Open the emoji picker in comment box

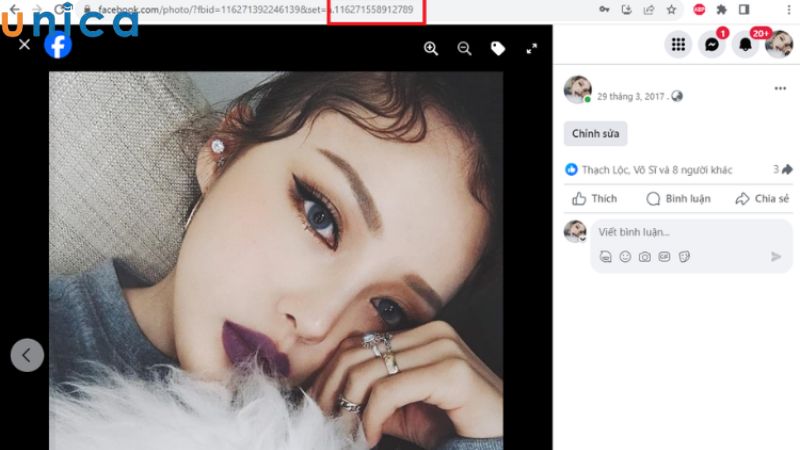625,257
